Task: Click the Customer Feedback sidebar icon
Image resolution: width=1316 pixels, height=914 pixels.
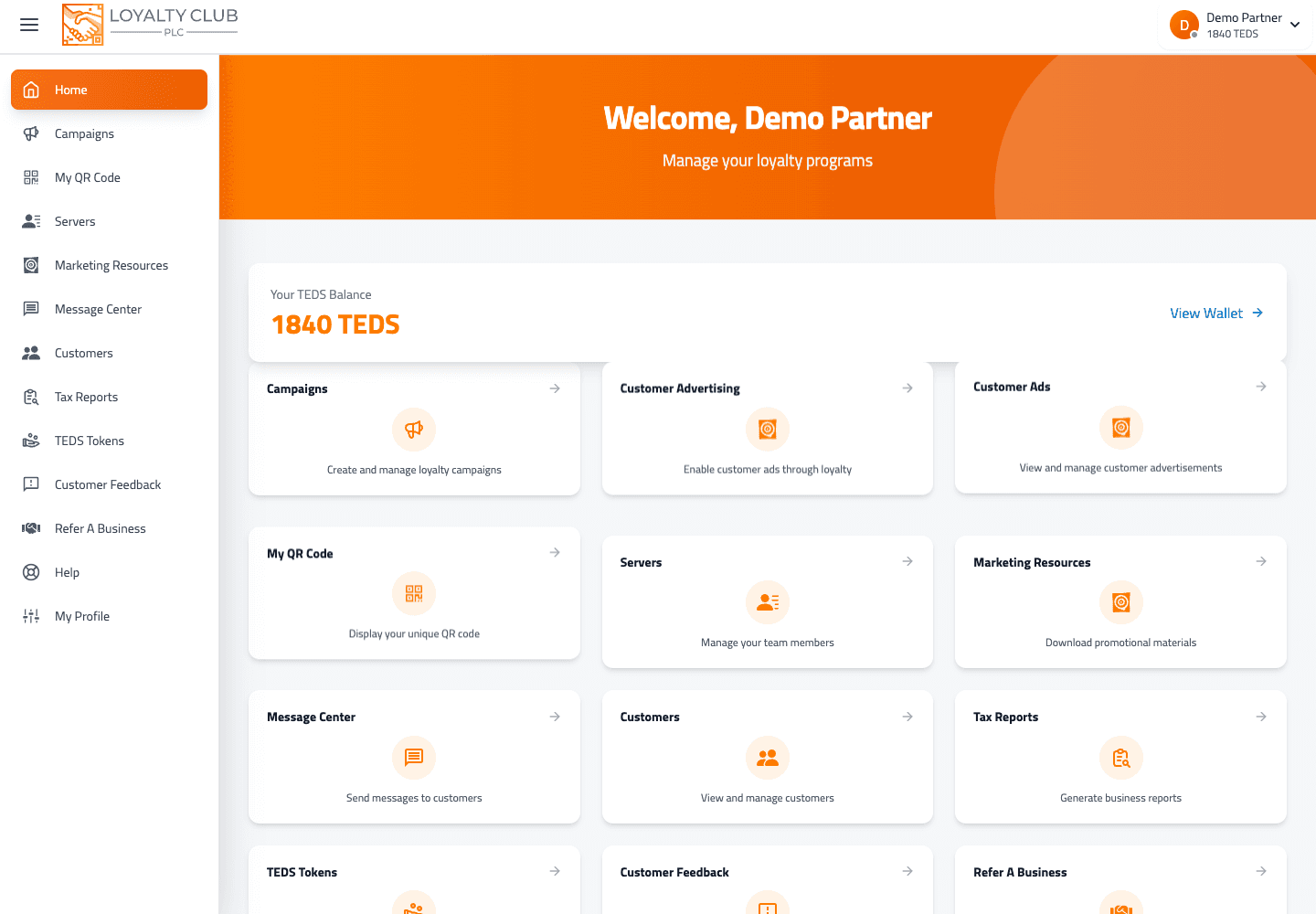Action: point(31,484)
